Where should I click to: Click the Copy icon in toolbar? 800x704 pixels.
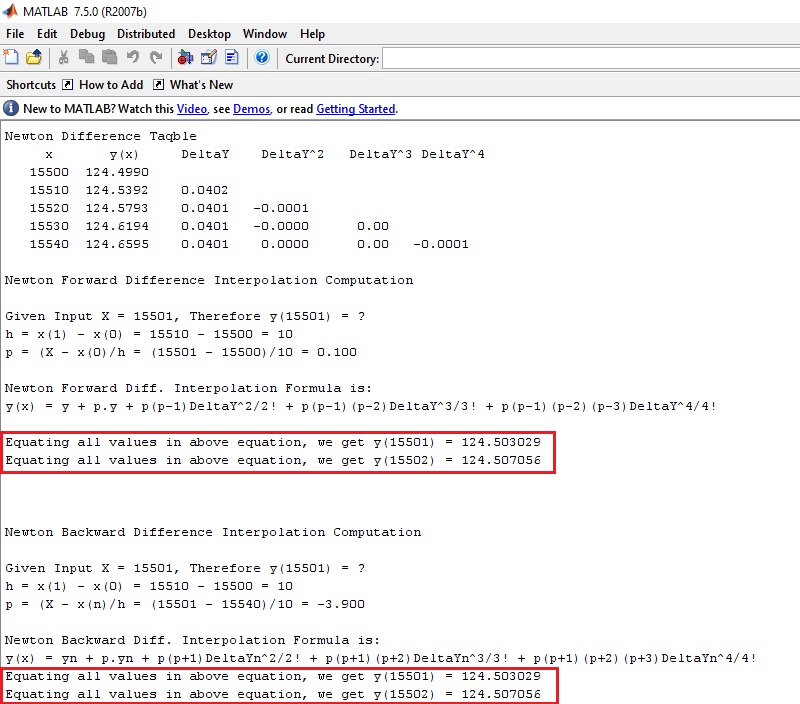(87, 58)
